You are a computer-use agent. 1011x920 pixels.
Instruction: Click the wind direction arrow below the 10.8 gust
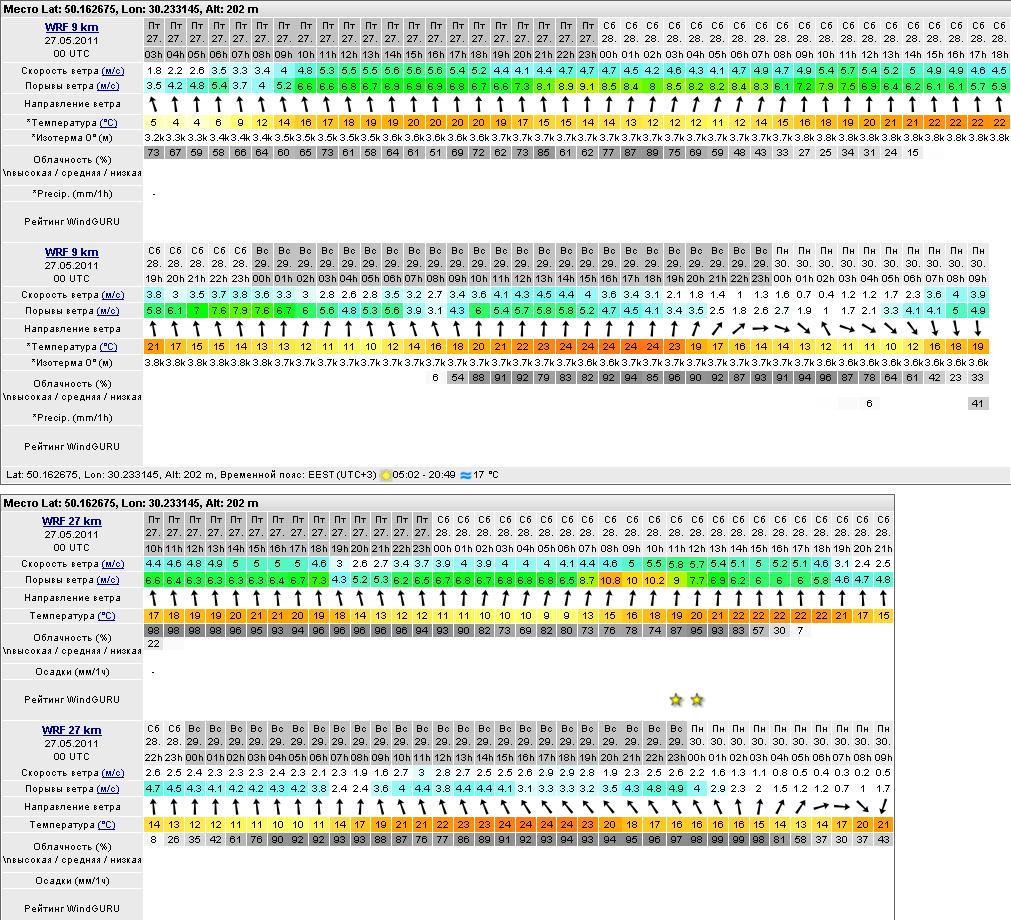tap(610, 598)
